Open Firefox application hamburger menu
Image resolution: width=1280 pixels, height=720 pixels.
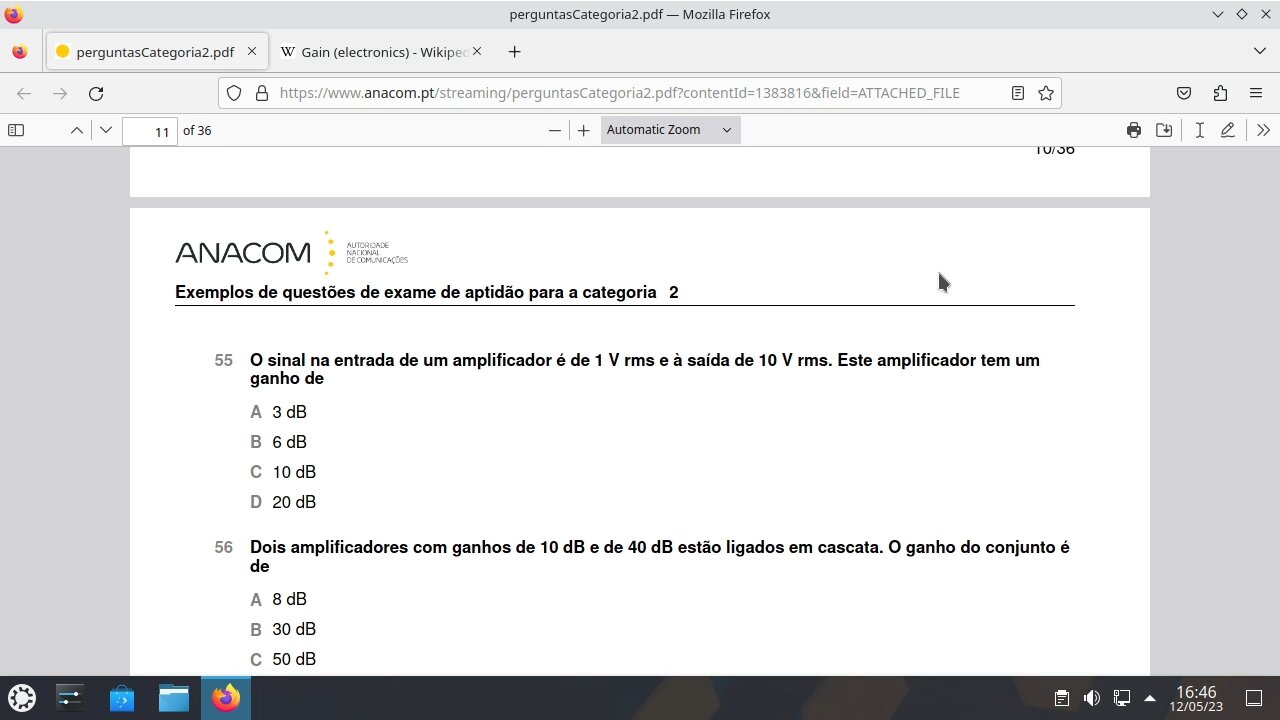1256,93
